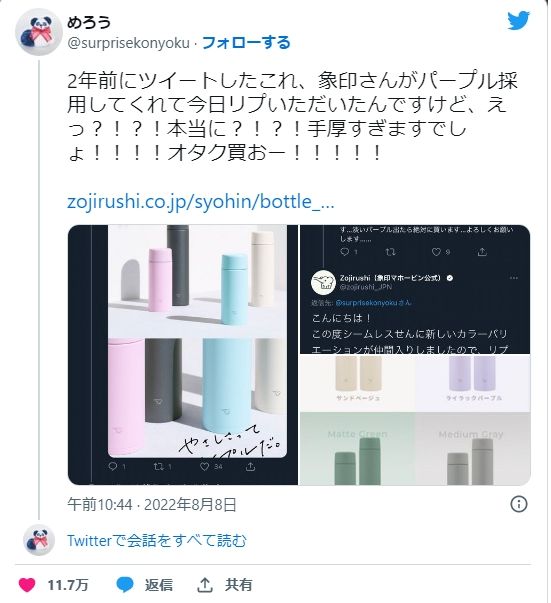Like the tweet with the heart icon
Viewport: 551px width, 603px height.
27,585
